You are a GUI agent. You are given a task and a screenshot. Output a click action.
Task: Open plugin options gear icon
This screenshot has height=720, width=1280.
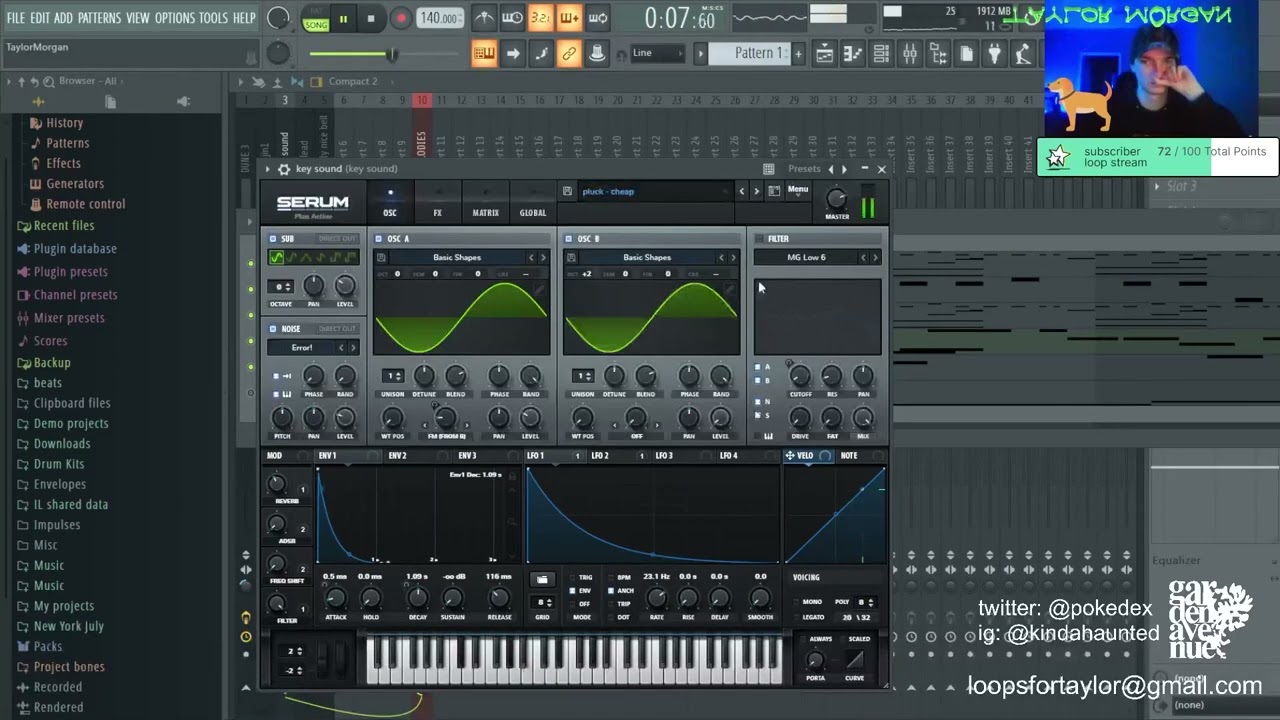(284, 169)
